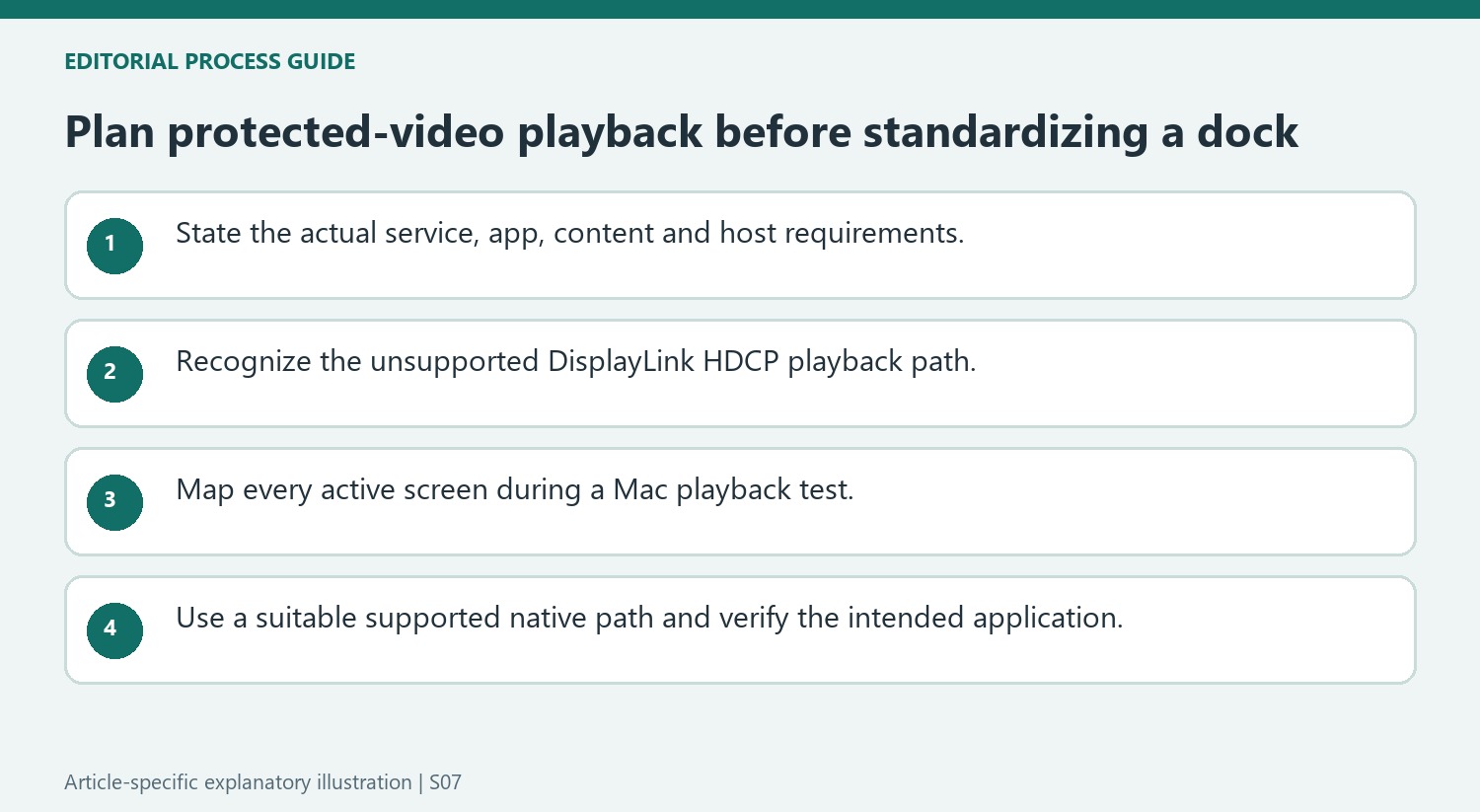Image resolution: width=1480 pixels, height=812 pixels.
Task: Click 'State the actual service, app' text
Action: 359,234
